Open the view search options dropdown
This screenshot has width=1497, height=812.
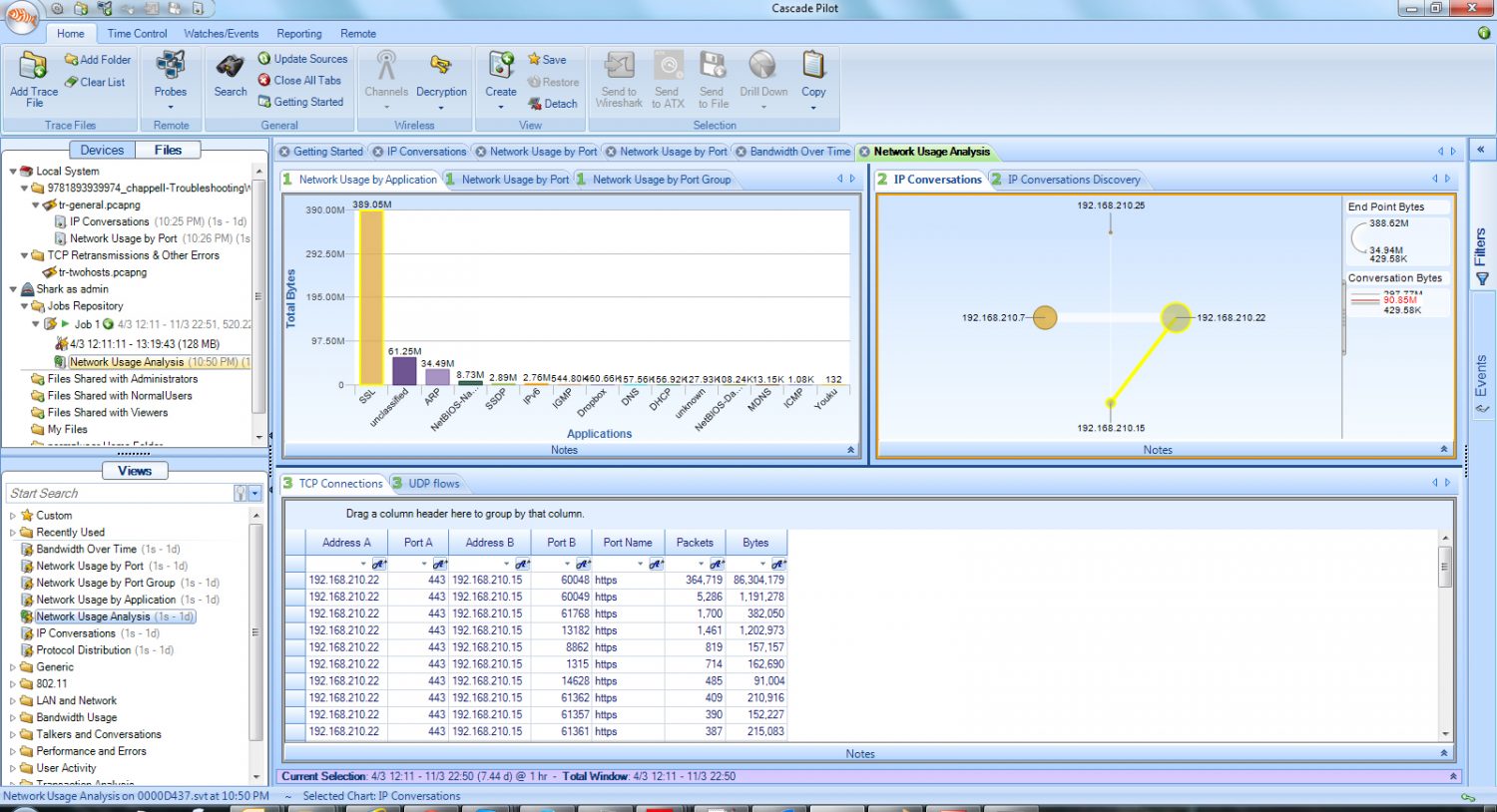[x=254, y=494]
